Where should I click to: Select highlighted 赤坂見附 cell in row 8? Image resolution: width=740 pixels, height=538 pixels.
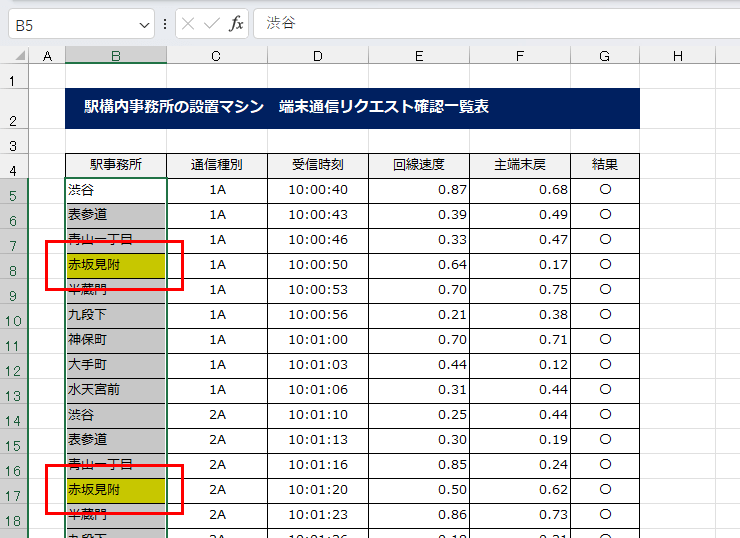point(116,265)
